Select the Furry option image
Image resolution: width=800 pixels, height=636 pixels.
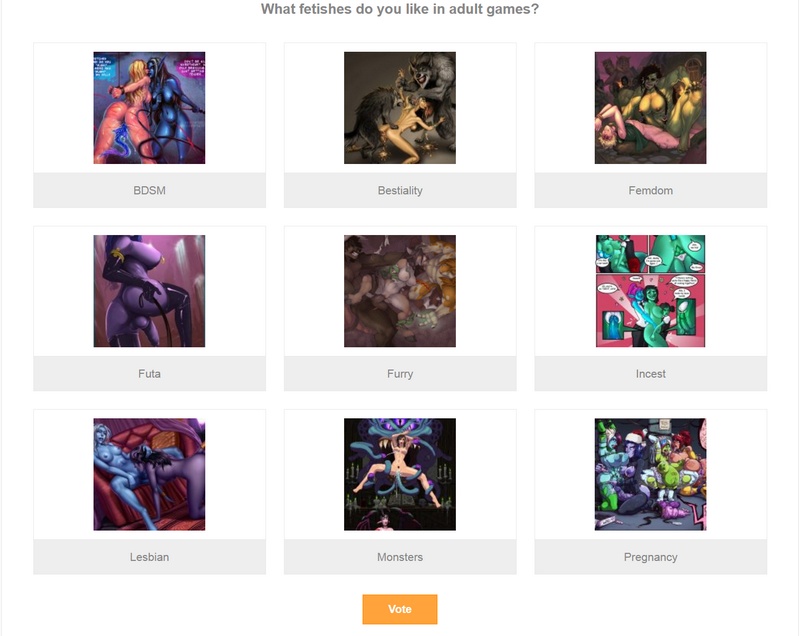coord(400,291)
